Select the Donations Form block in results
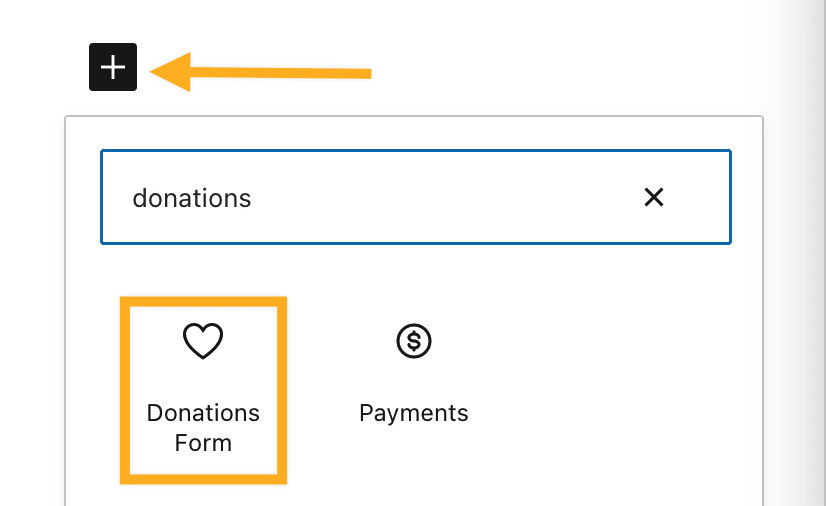This screenshot has width=826, height=506. [203, 389]
